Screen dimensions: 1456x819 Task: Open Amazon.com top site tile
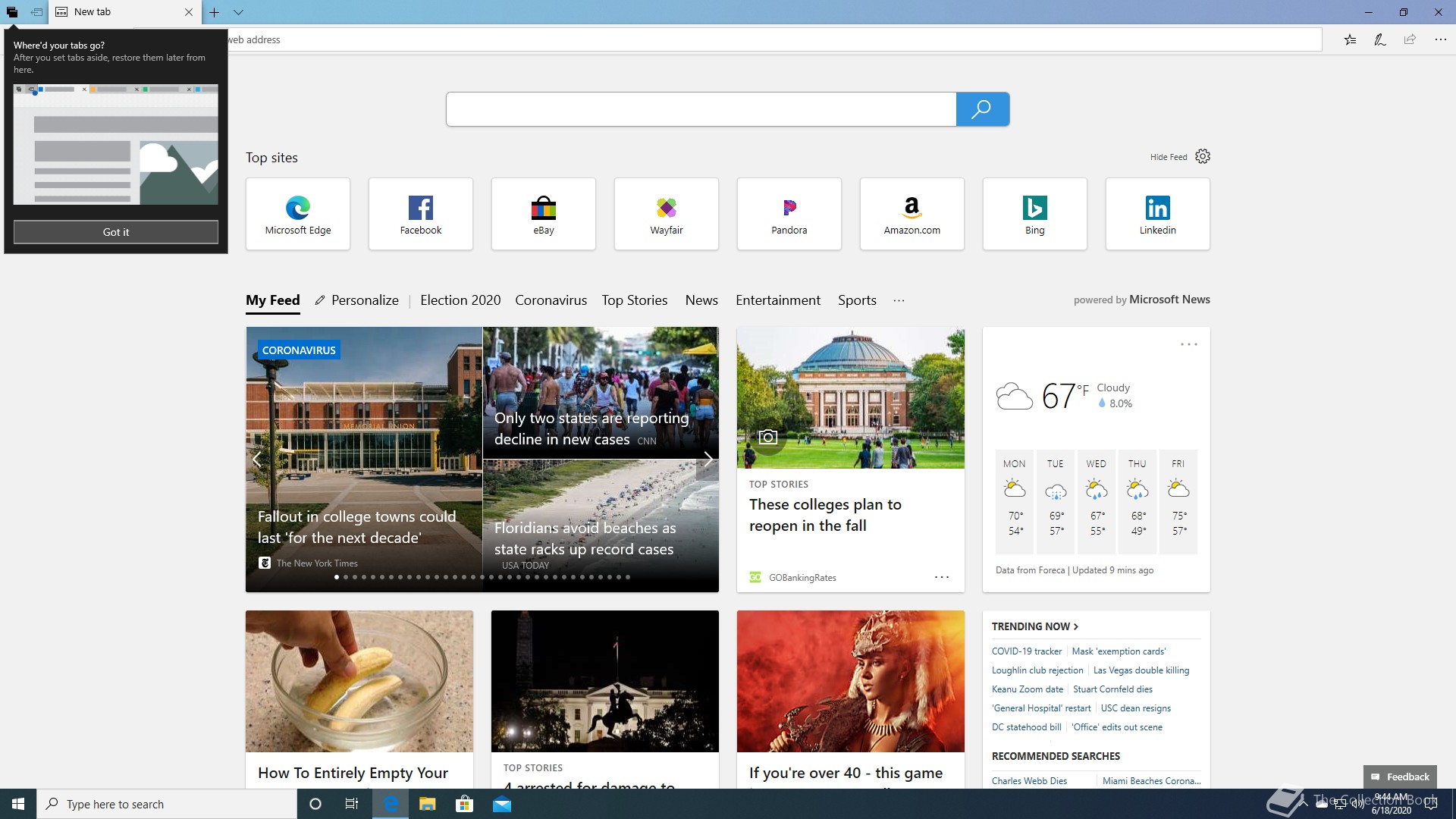click(912, 214)
